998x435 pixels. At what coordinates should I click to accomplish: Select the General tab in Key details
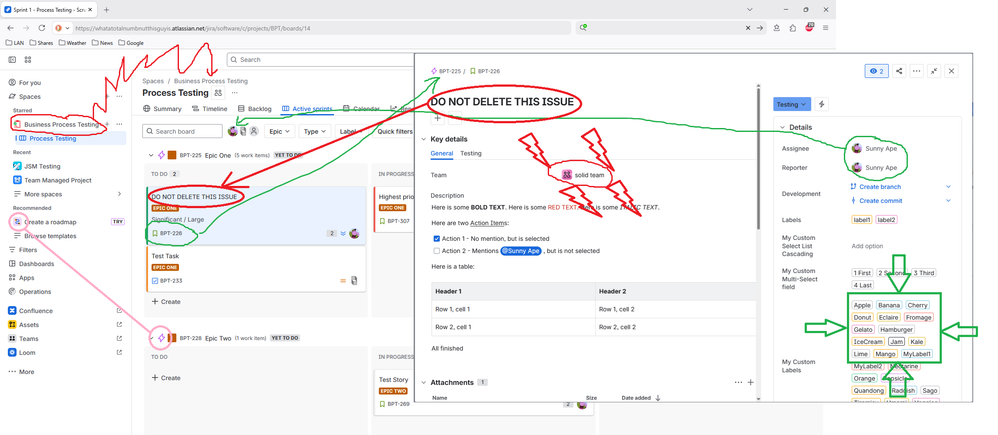pyautogui.click(x=442, y=153)
